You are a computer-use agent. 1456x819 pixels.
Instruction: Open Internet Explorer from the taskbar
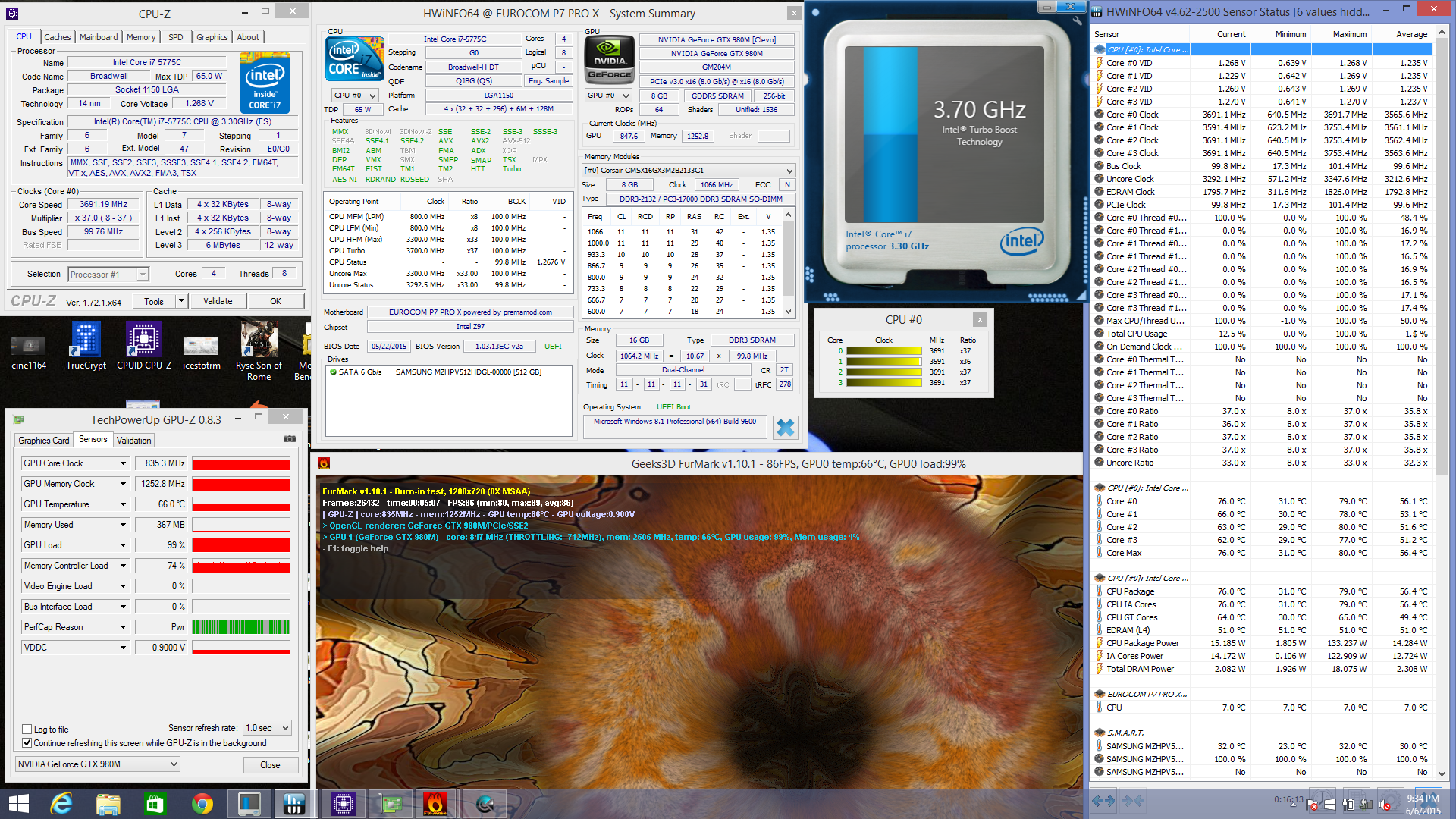point(61,804)
